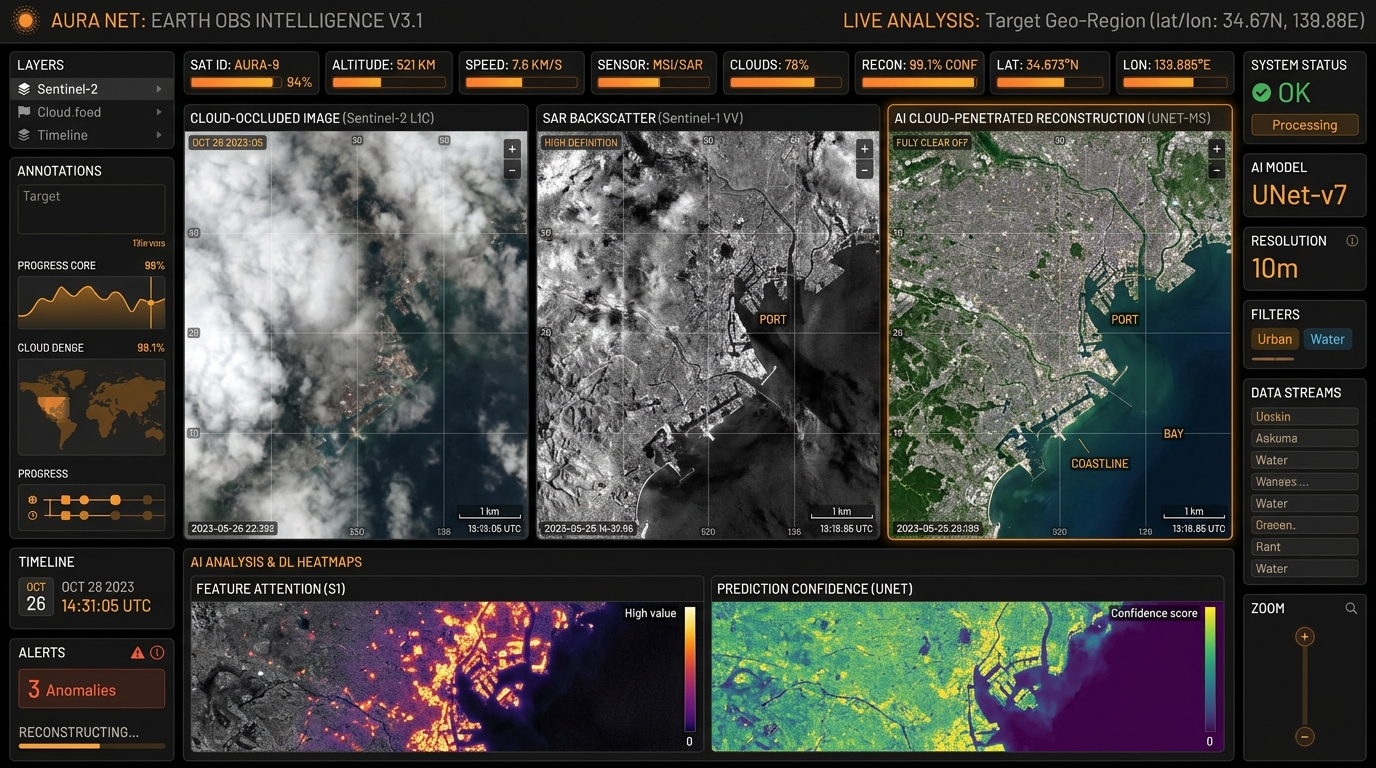Click the Alerts warning triangle icon
This screenshot has height=768, width=1376.
point(138,653)
